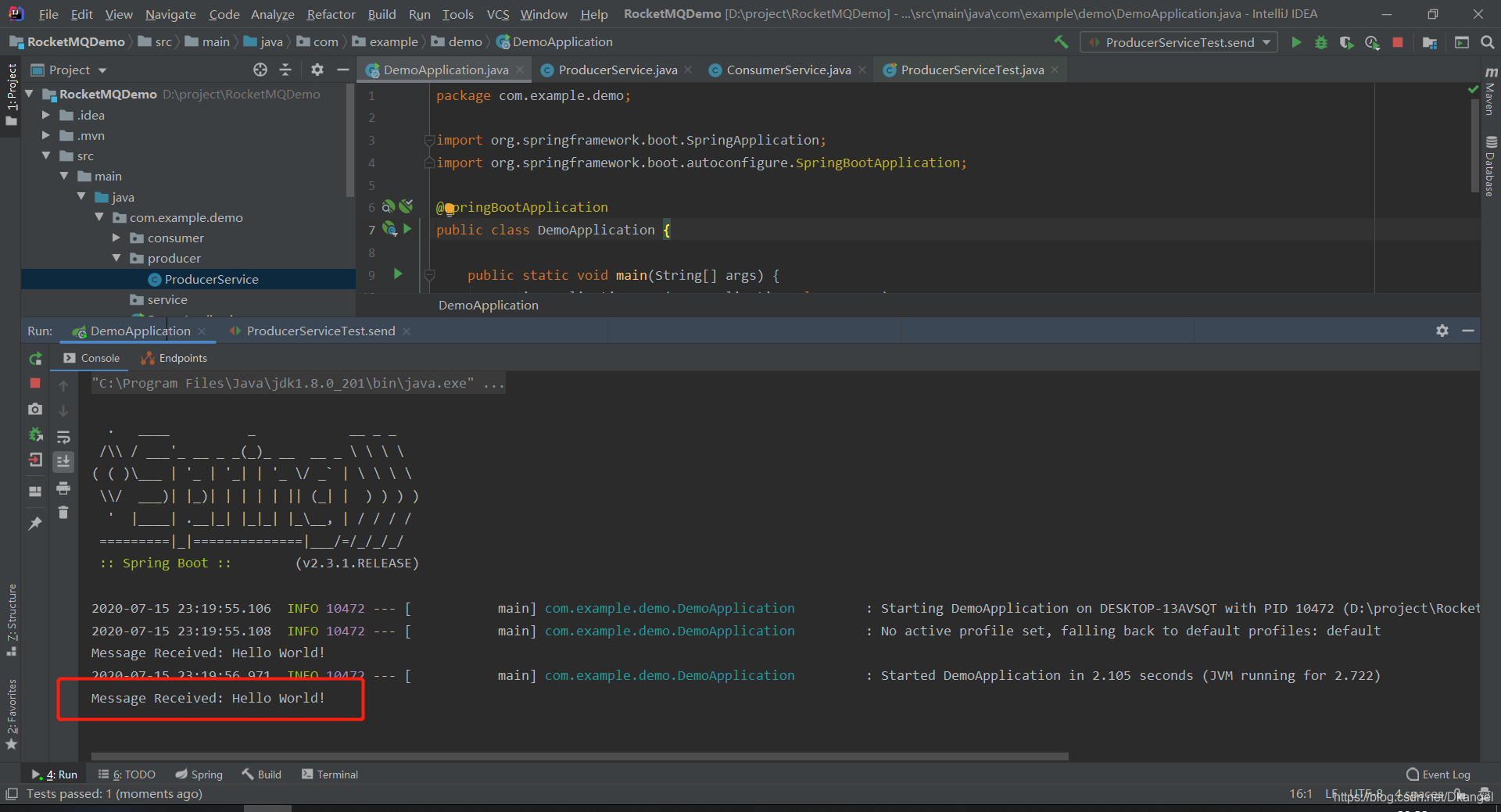Open the Spring tool window
The height and width of the screenshot is (812, 1501).
(199, 774)
